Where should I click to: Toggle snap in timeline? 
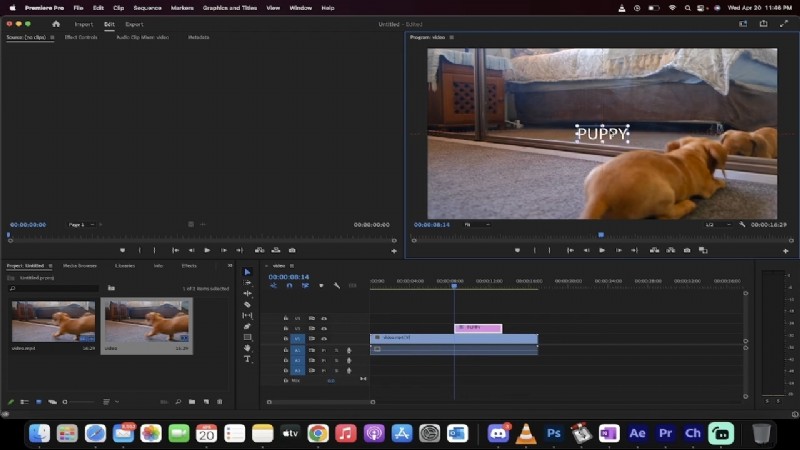(x=289, y=286)
